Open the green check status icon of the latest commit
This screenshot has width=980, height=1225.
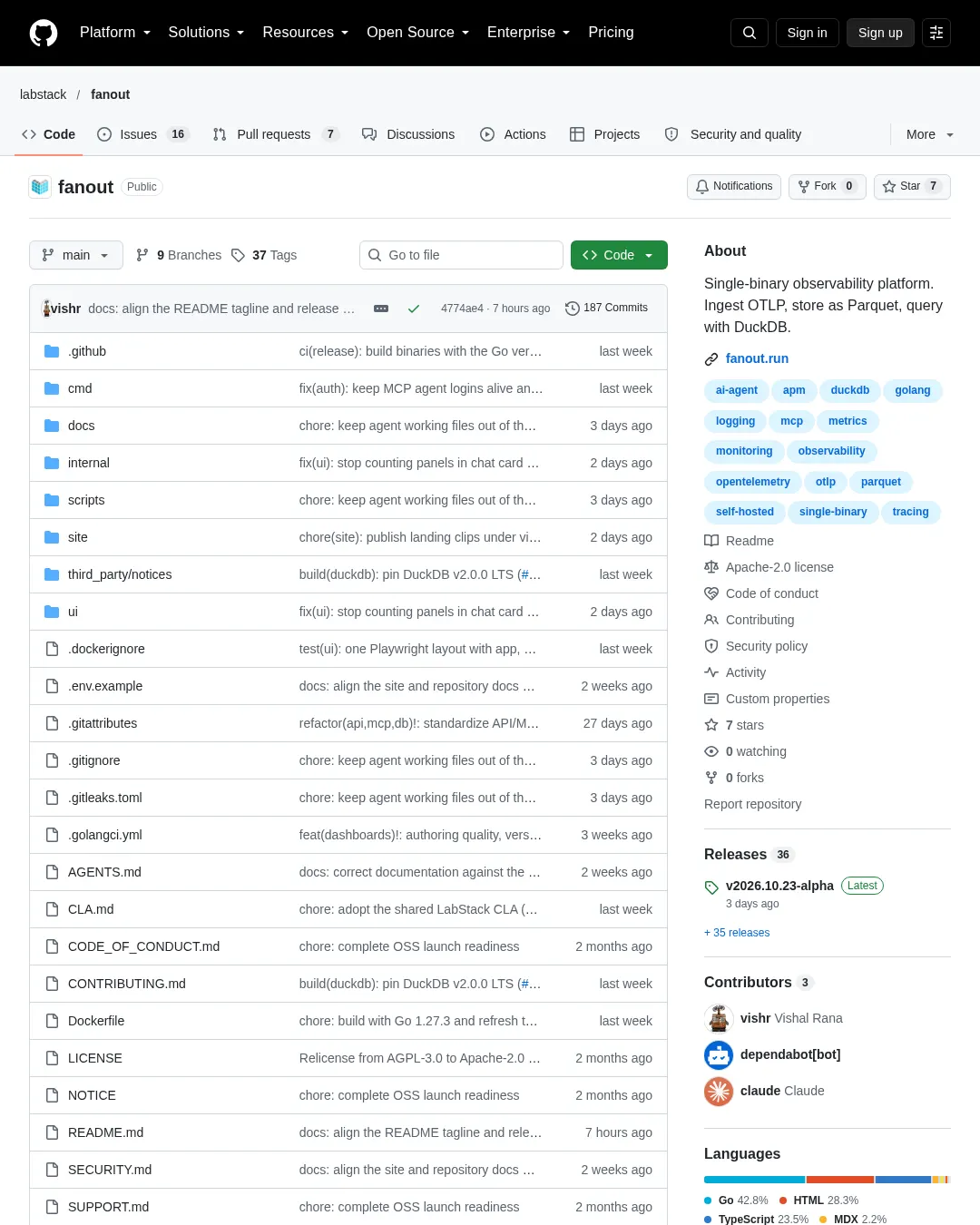click(414, 309)
